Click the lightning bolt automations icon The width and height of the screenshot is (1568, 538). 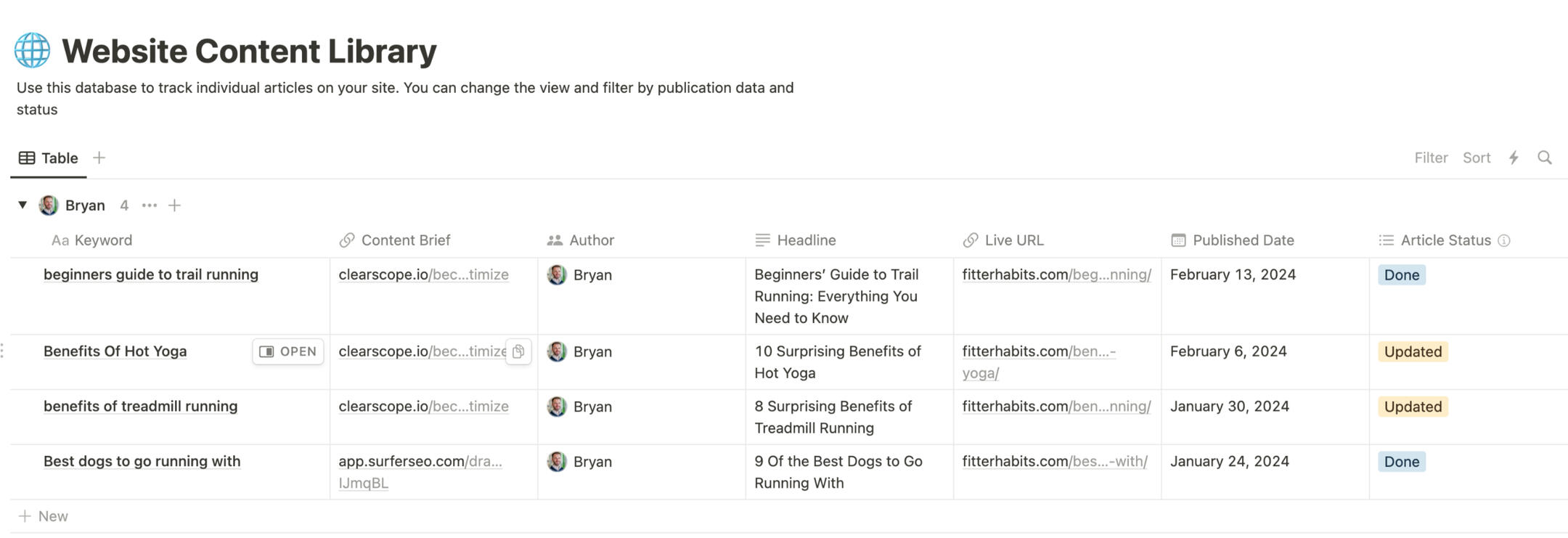pos(1514,158)
